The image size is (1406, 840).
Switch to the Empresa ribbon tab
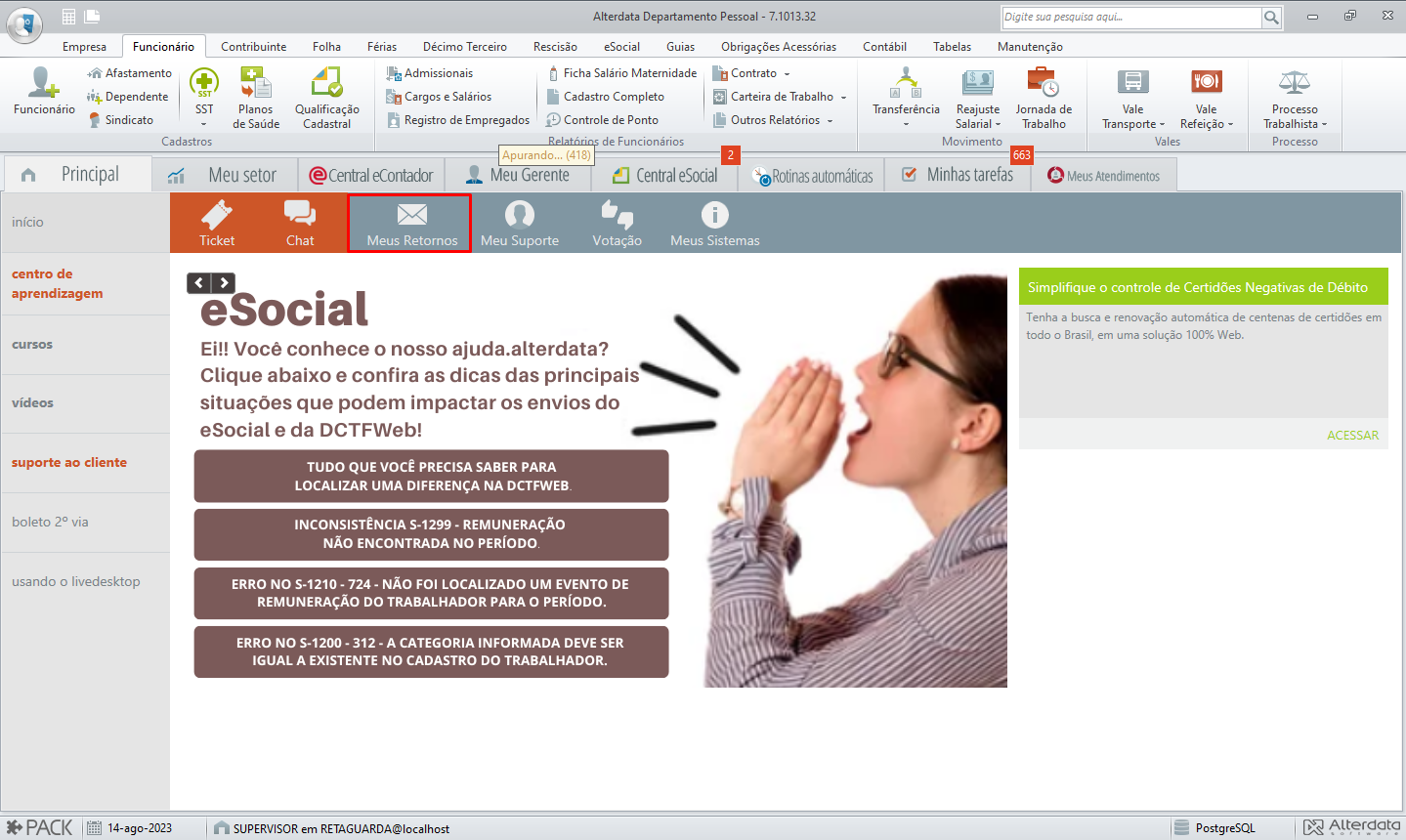[84, 47]
